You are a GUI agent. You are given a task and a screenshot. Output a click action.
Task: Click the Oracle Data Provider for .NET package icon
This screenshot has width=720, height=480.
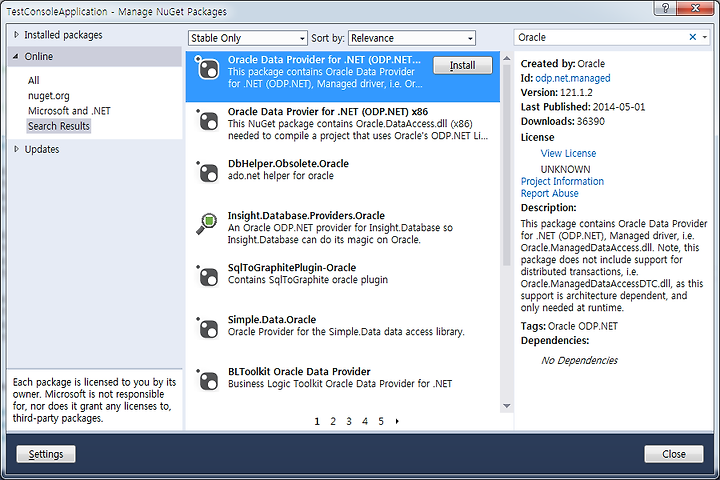208,69
